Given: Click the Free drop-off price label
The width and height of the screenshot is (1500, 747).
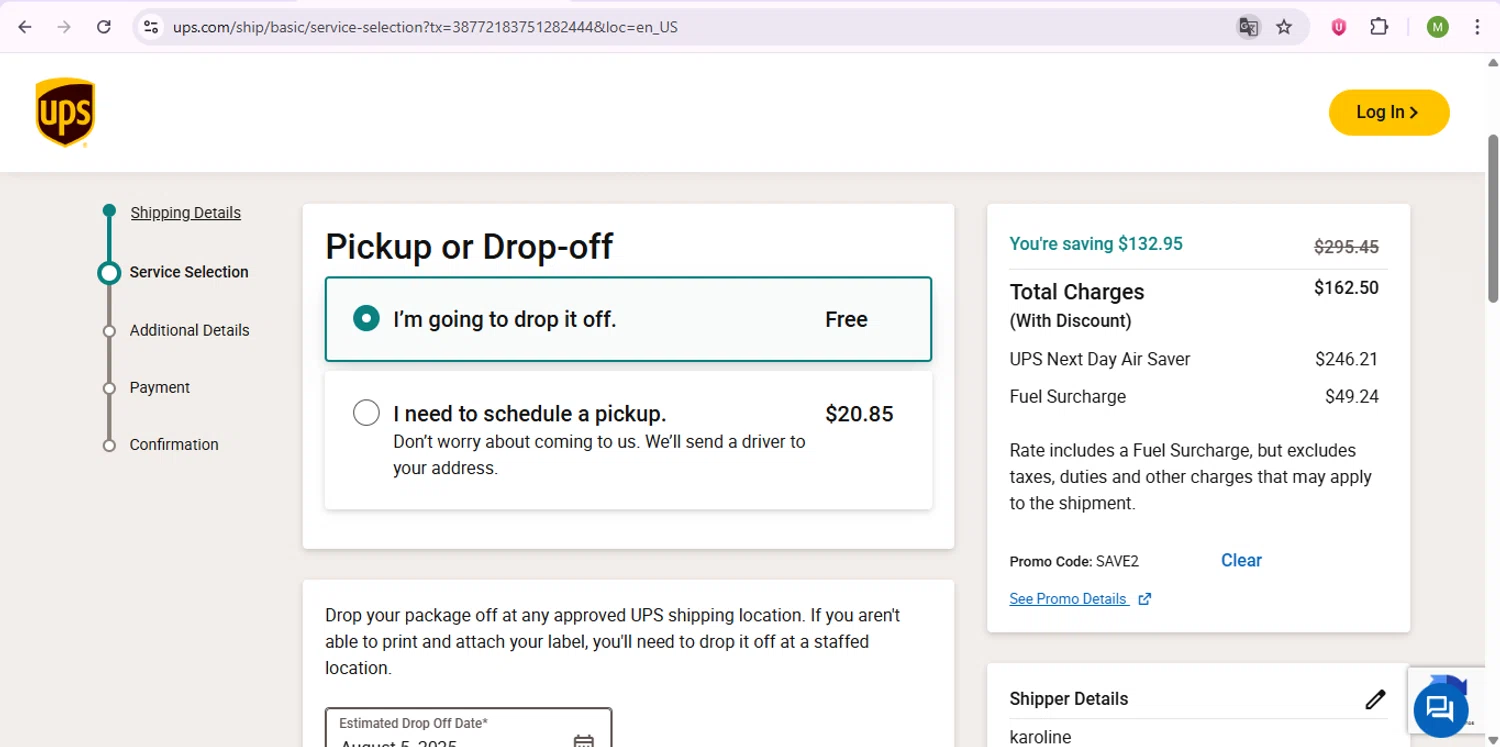Looking at the screenshot, I should (x=846, y=320).
